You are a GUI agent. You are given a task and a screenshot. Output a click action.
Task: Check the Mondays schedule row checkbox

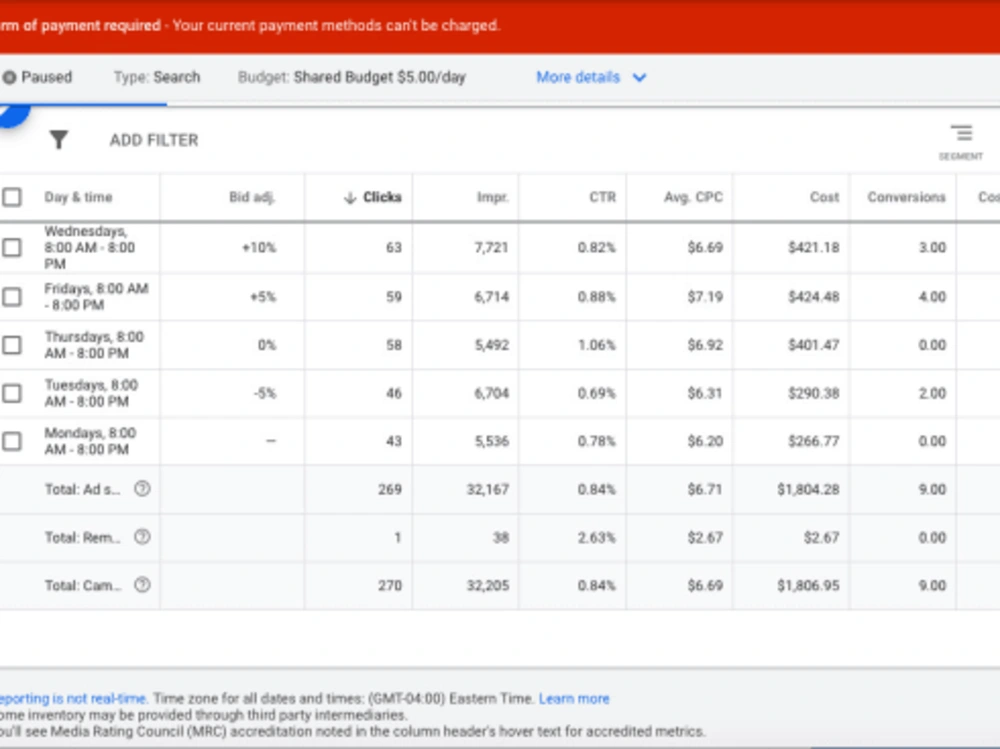11,441
